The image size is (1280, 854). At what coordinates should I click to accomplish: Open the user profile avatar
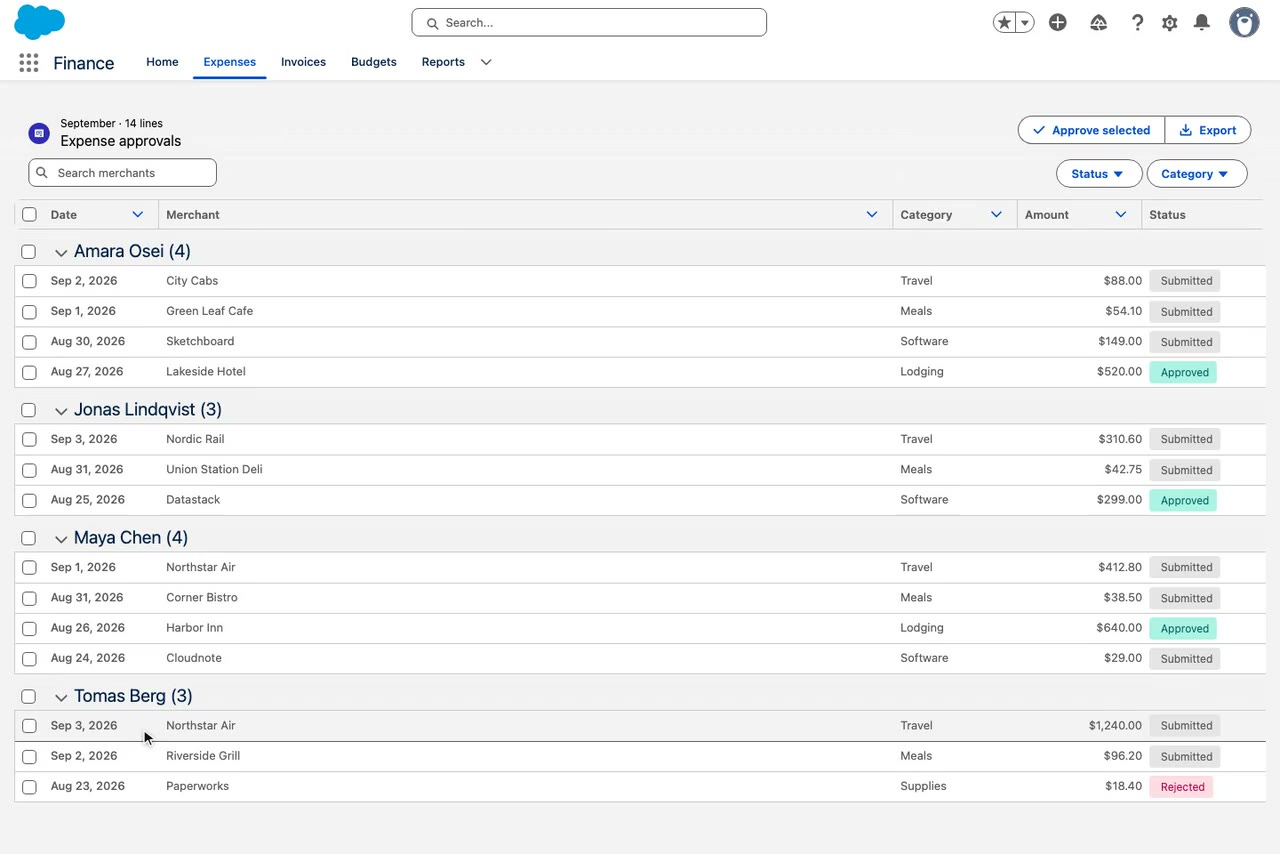[1244, 23]
